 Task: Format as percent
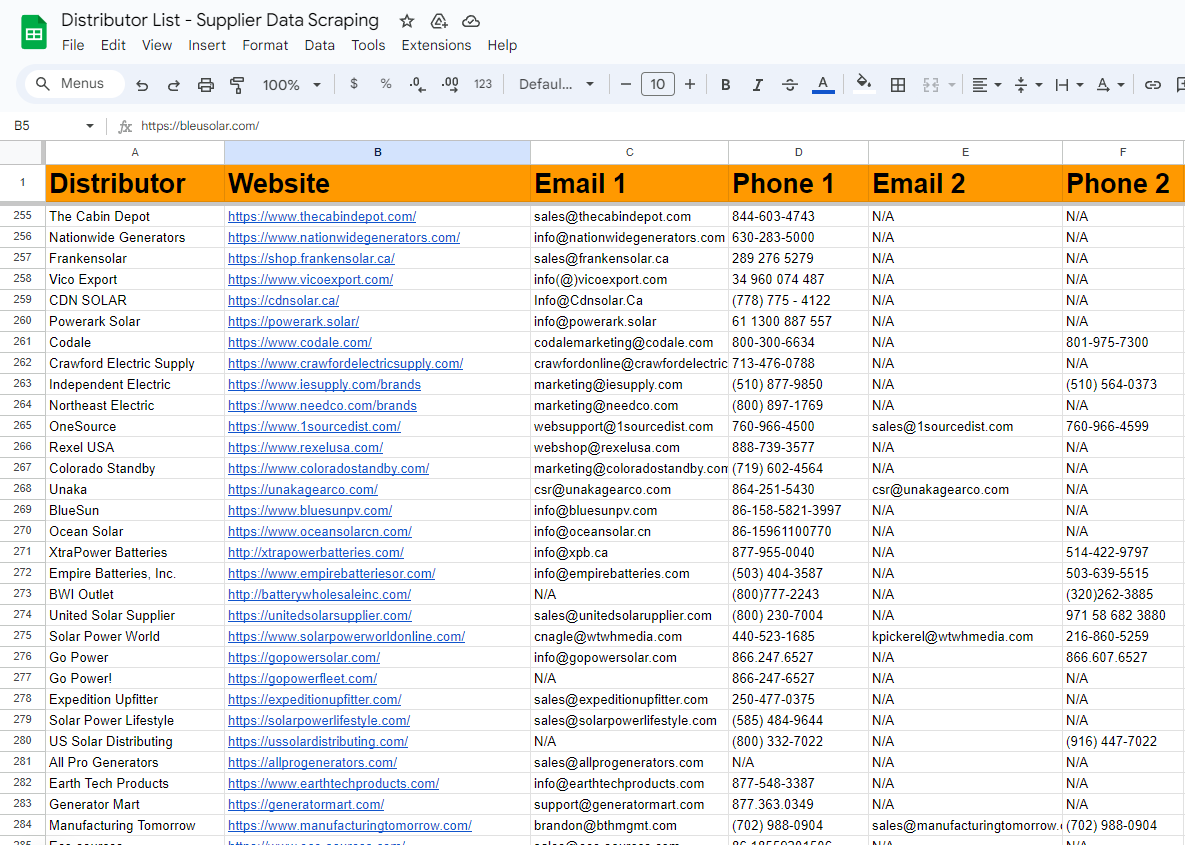coord(385,84)
